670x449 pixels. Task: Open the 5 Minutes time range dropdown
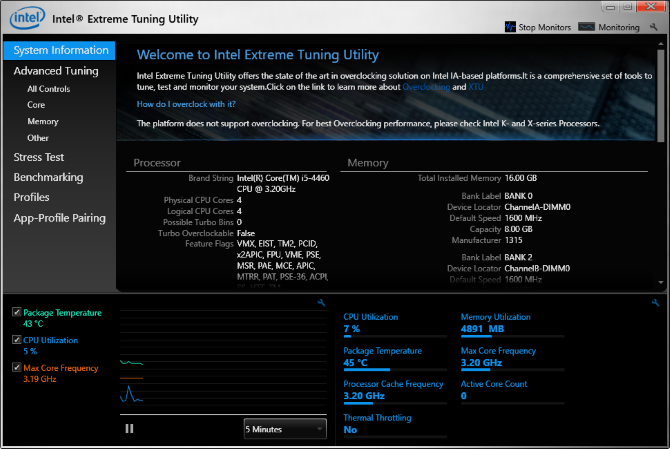pos(285,429)
